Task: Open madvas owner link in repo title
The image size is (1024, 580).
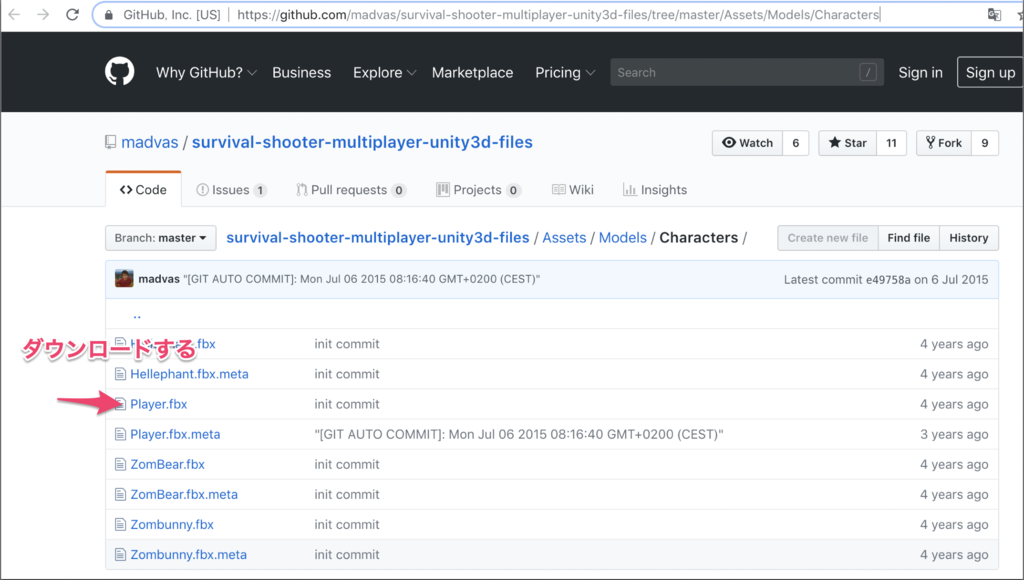Action: (x=150, y=142)
